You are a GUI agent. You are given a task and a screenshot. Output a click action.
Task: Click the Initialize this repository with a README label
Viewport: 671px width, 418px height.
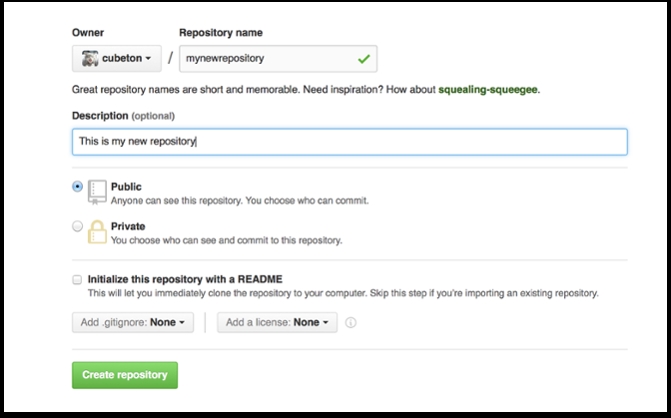coord(185,279)
